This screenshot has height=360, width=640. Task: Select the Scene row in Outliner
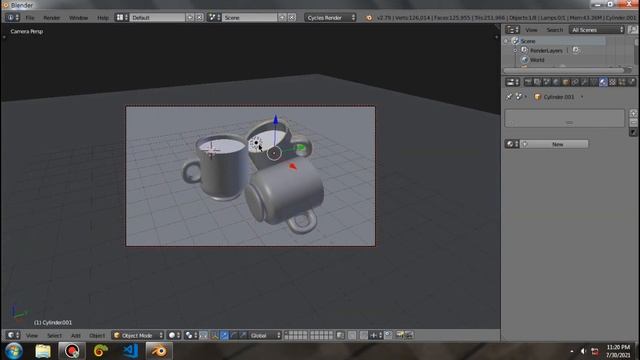(x=528, y=41)
